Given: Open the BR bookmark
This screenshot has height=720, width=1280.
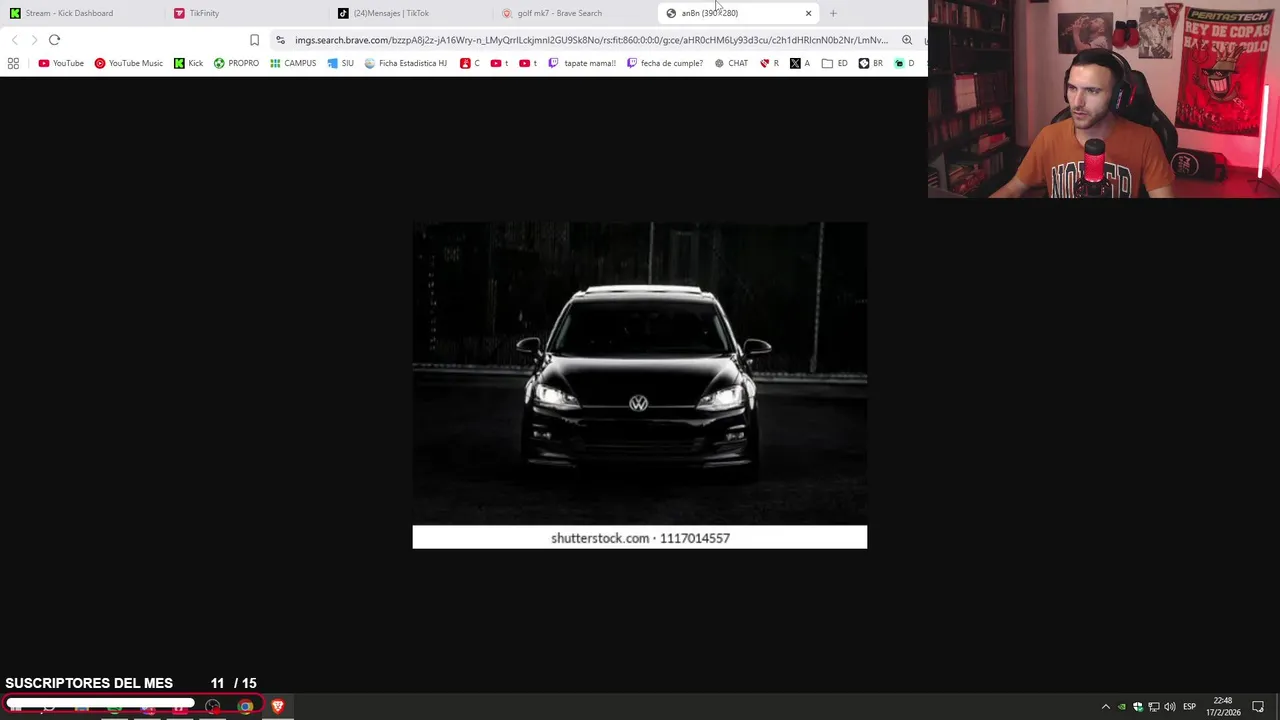Looking at the screenshot, I should pyautogui.click(x=871, y=63).
